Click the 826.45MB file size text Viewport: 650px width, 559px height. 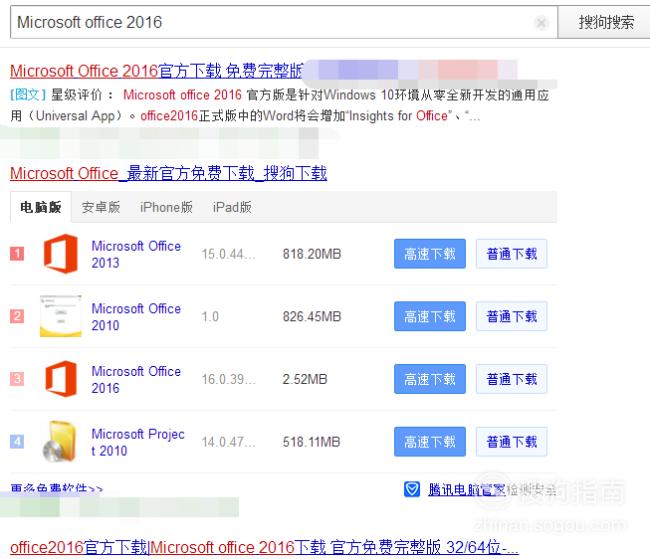[x=312, y=316]
